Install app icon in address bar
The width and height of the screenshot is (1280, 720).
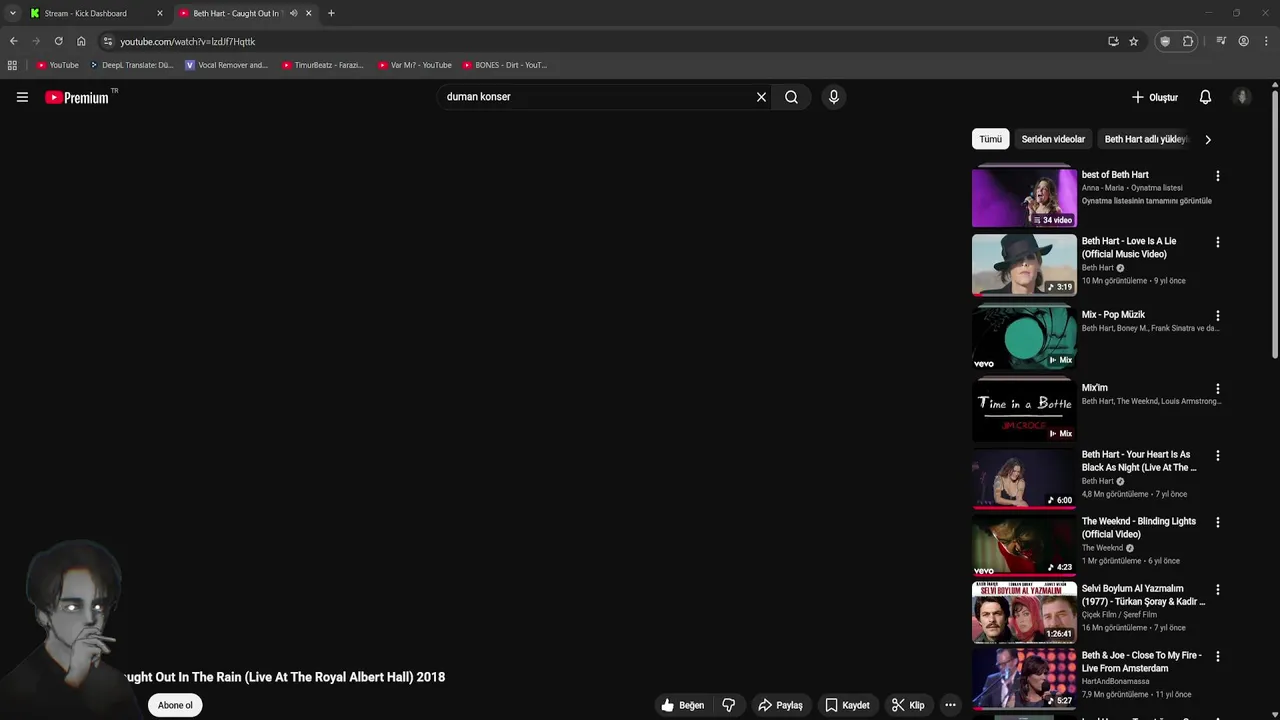point(1113,41)
